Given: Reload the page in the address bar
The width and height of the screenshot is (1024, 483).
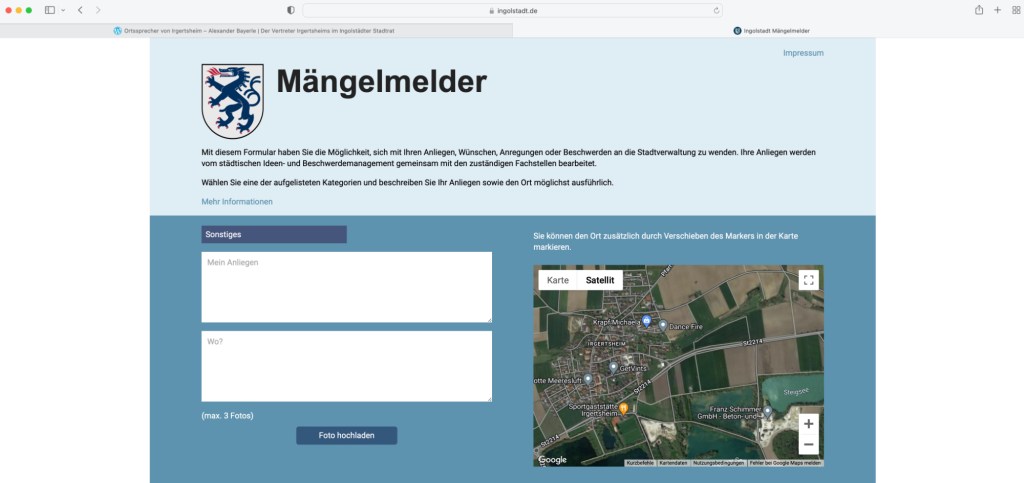Looking at the screenshot, I should pyautogui.click(x=717, y=10).
